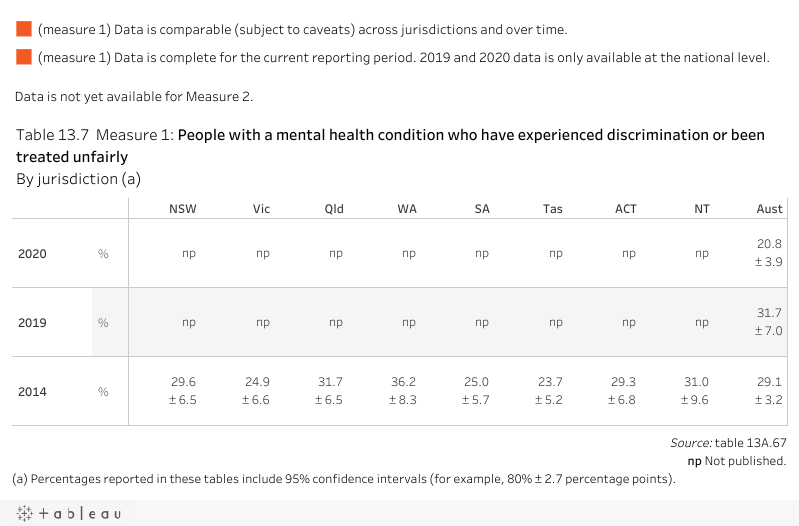Click the 2020 Aust value 20.8
This screenshot has width=799, height=526.
[x=770, y=244]
